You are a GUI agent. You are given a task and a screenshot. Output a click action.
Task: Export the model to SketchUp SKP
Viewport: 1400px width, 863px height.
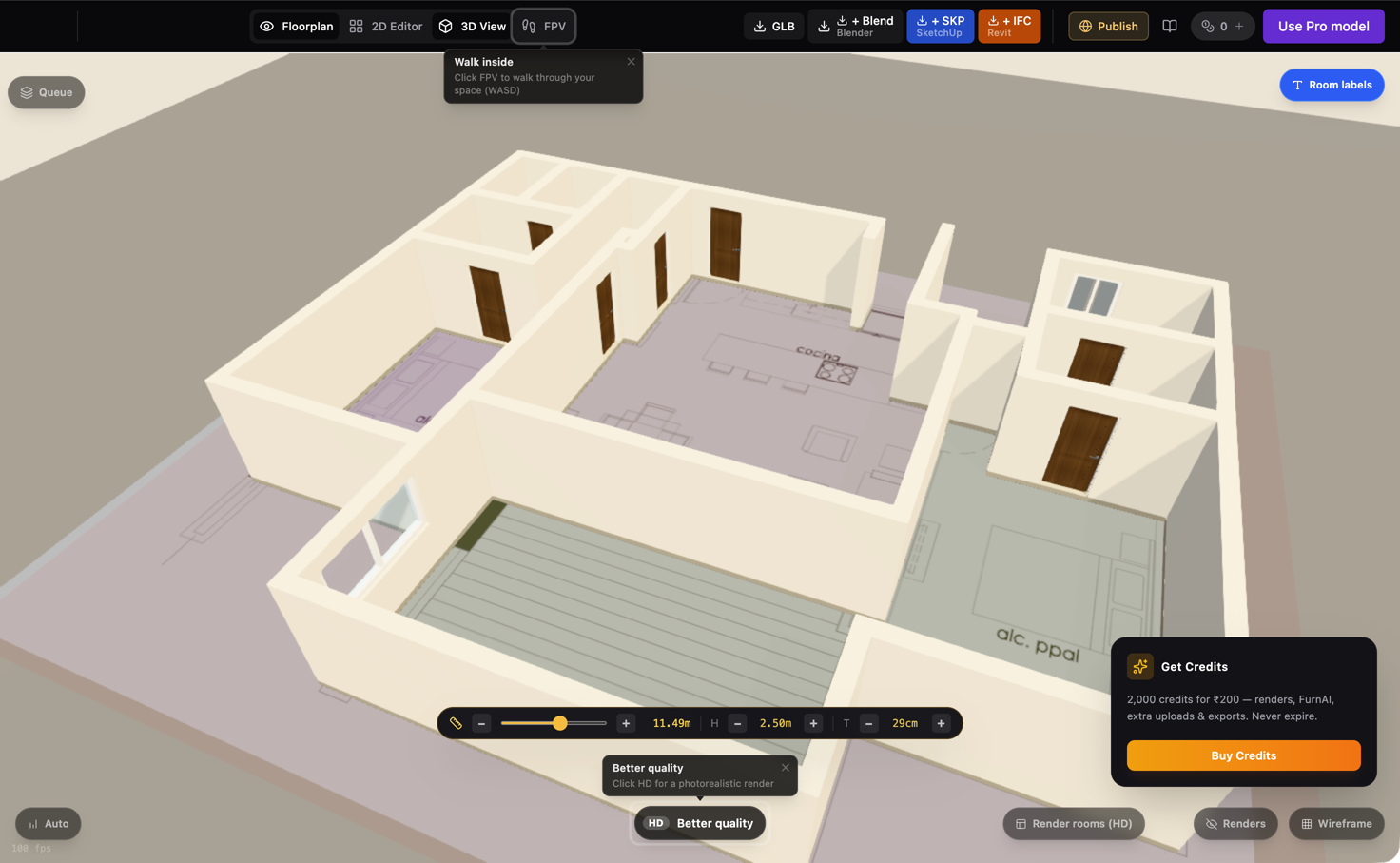click(940, 27)
